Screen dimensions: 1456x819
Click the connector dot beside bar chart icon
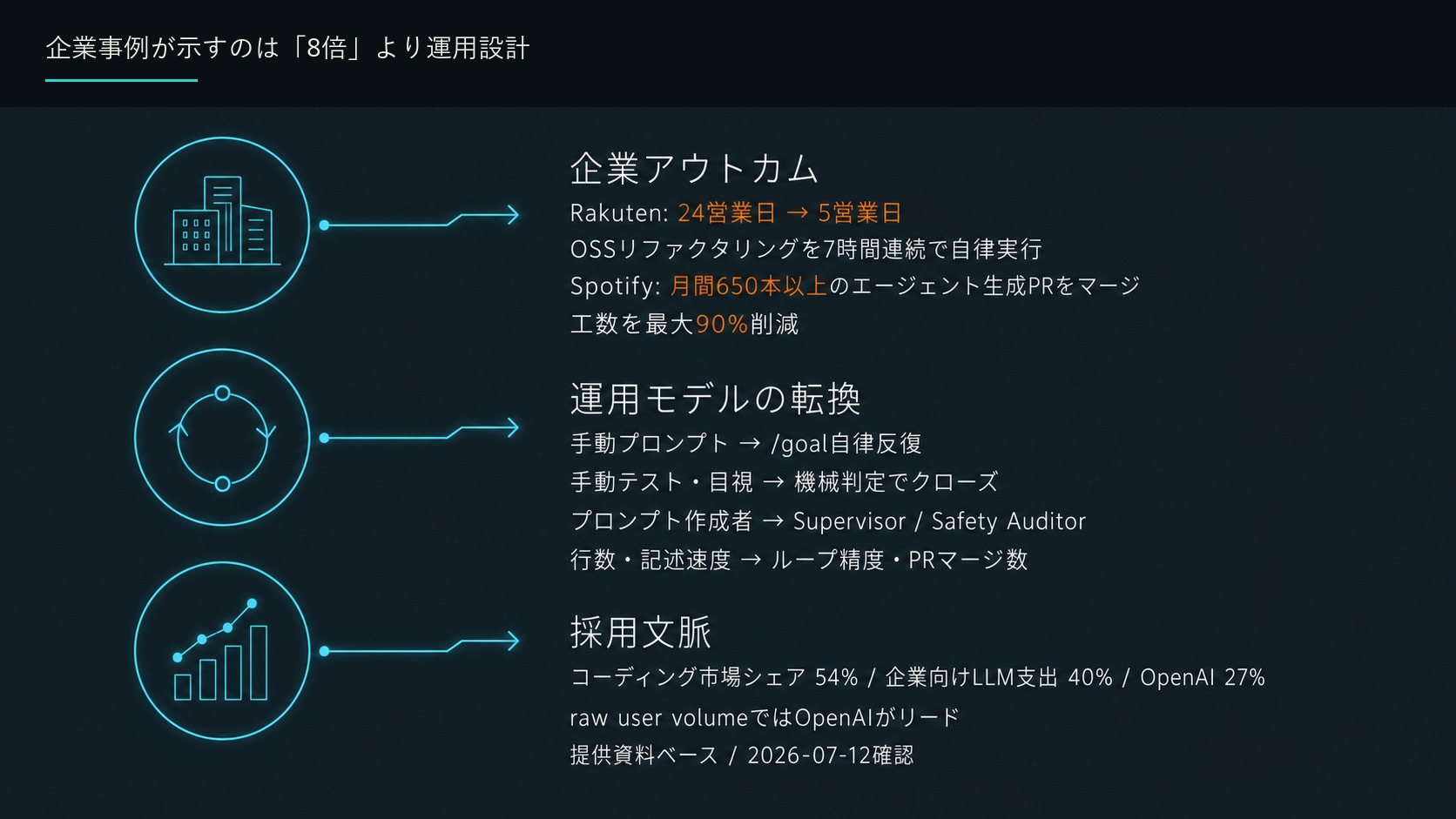click(324, 651)
